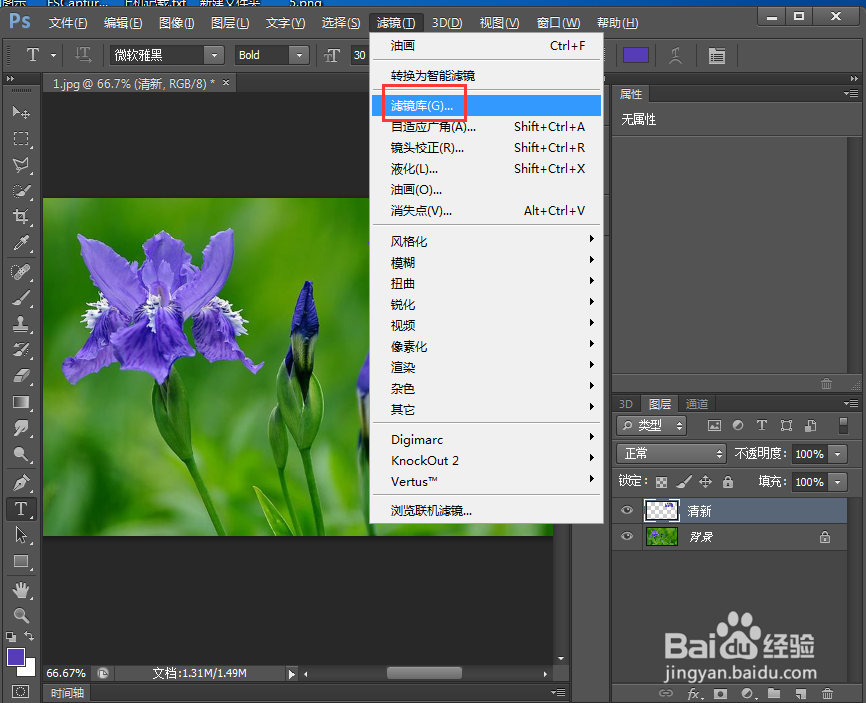The height and width of the screenshot is (703, 866).
Task: Select the Horizontal Type tool in toolbox
Action: [x=21, y=509]
